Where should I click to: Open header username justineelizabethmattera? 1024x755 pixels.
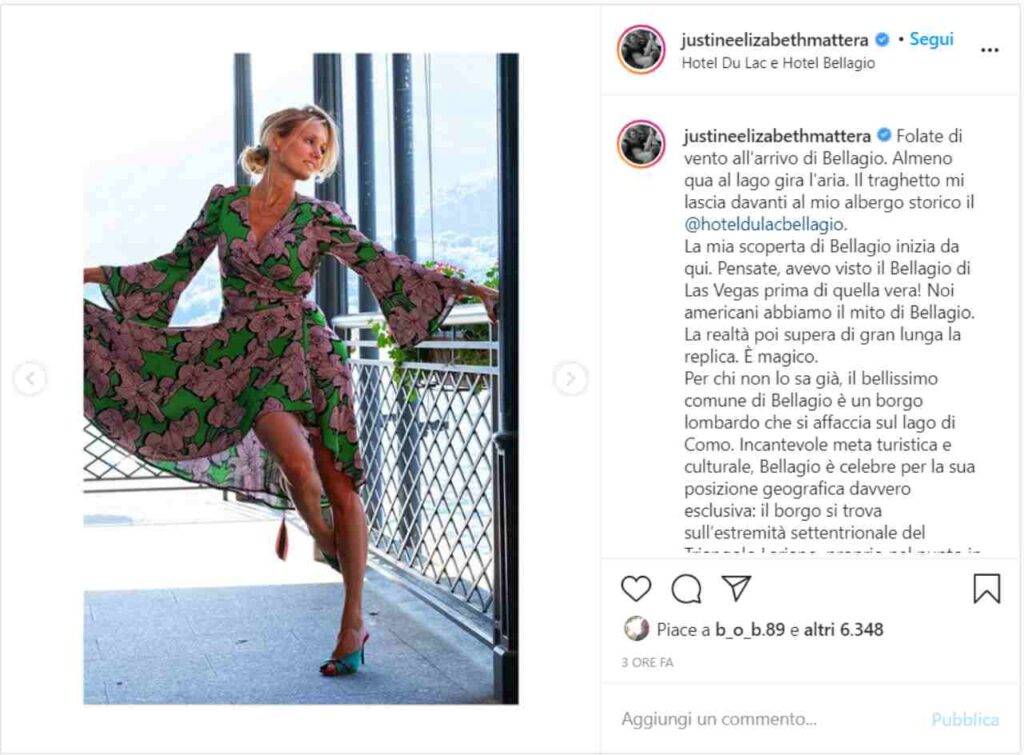coord(775,40)
